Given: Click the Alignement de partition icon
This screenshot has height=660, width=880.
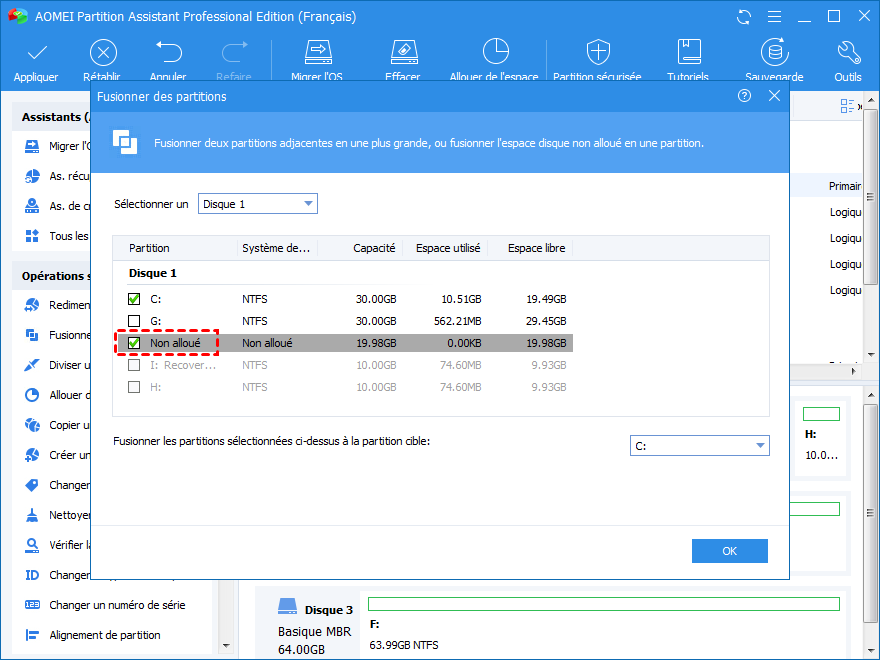Looking at the screenshot, I should click(x=32, y=635).
